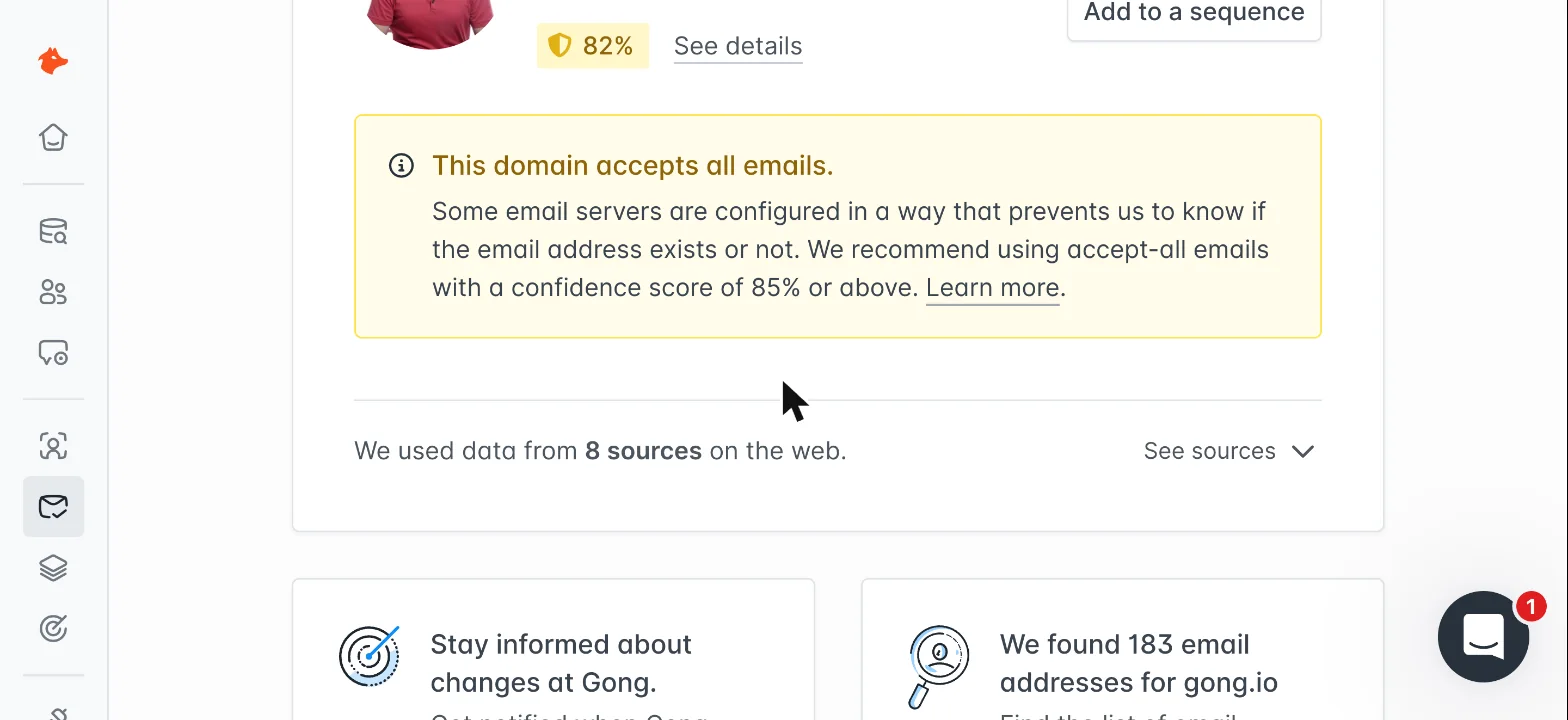Open the people leads sidebar icon
Viewport: 1568px width, 720px height.
click(53, 292)
